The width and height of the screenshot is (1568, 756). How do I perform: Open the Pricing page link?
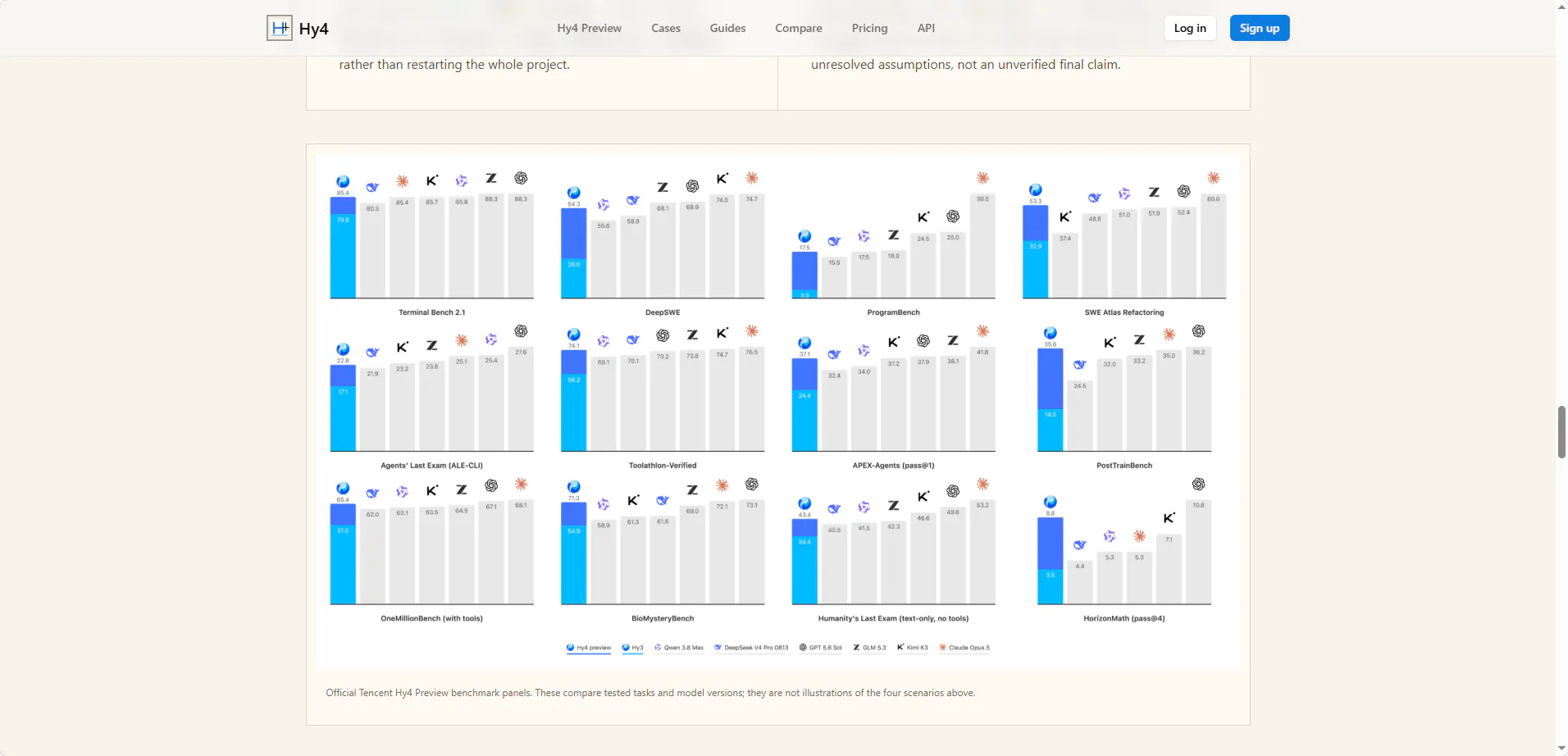tap(869, 28)
